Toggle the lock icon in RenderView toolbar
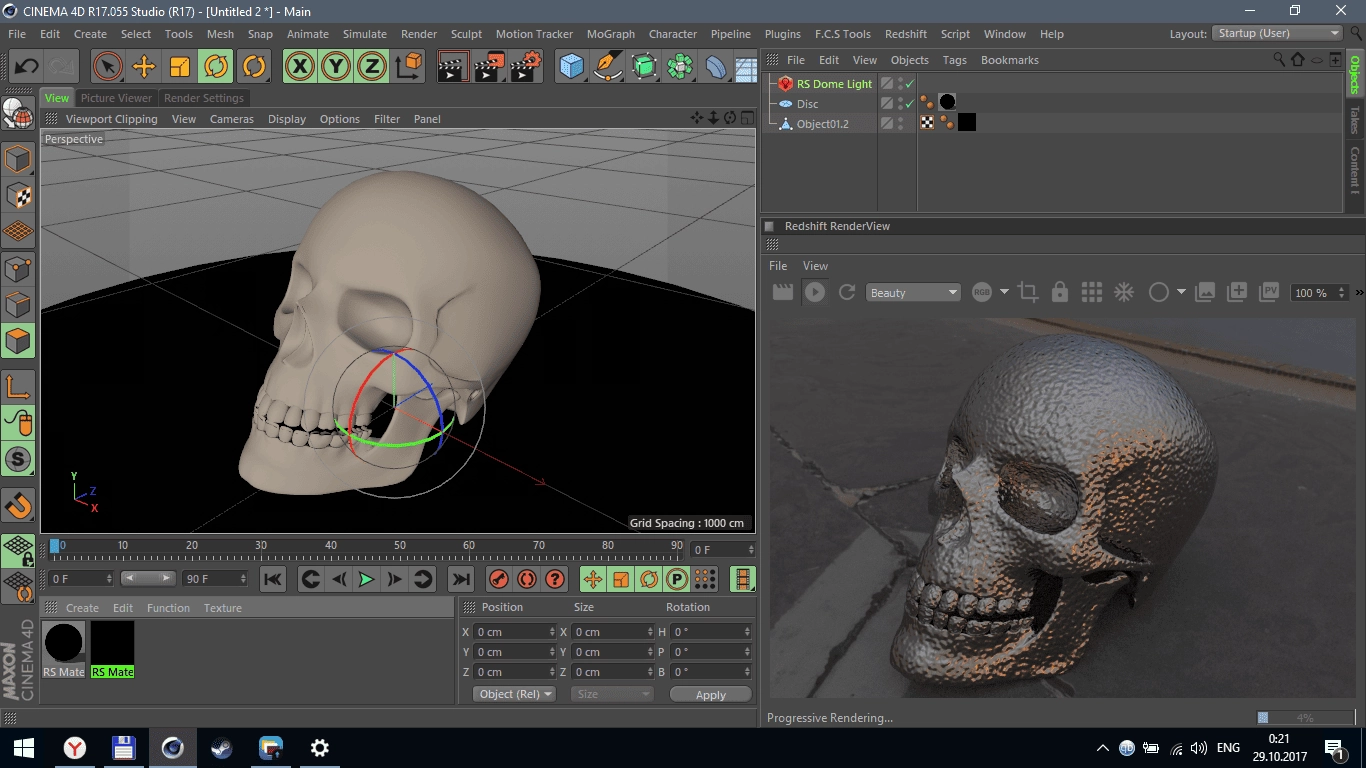Viewport: 1366px width, 768px height. point(1059,292)
